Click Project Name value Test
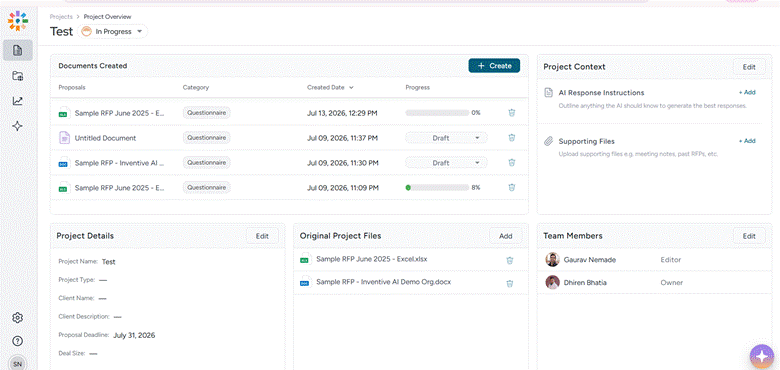The width and height of the screenshot is (780, 370). click(x=108, y=261)
